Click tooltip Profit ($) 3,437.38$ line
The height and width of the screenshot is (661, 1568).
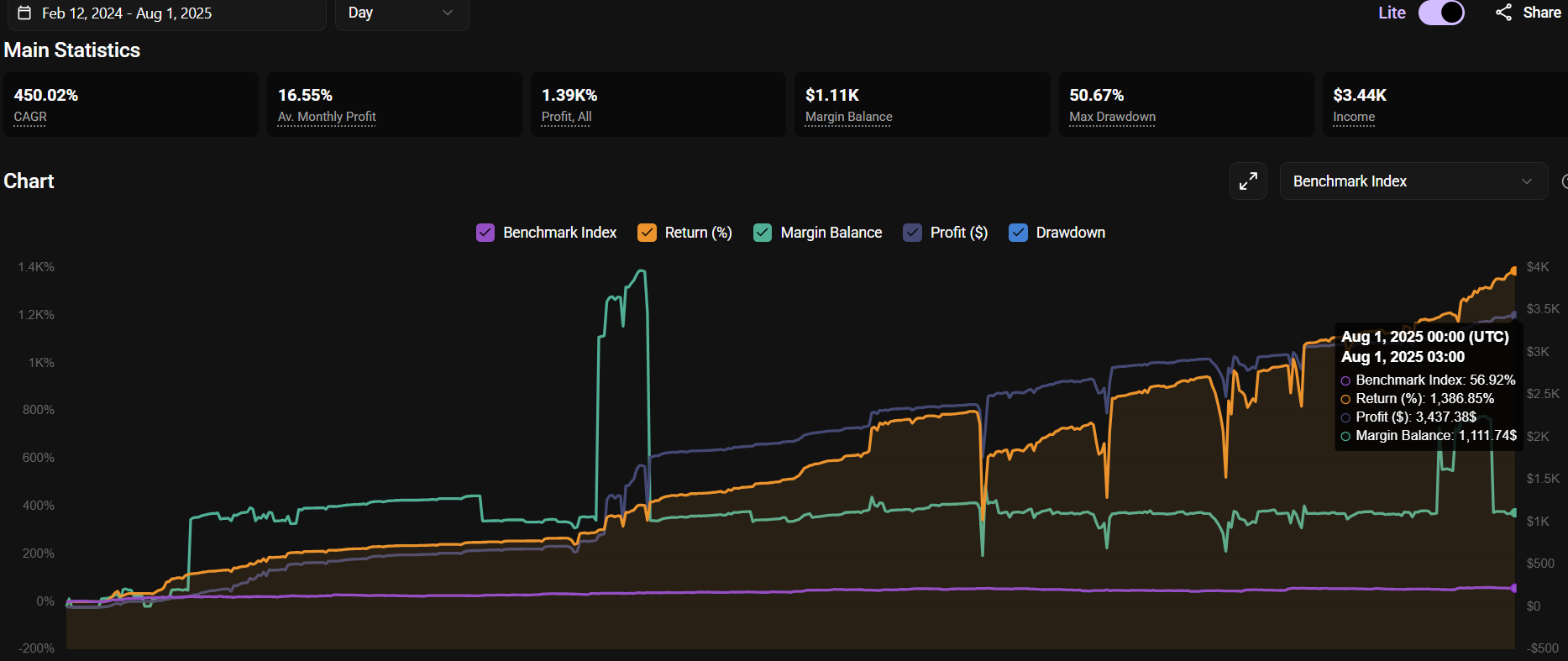(x=1408, y=417)
